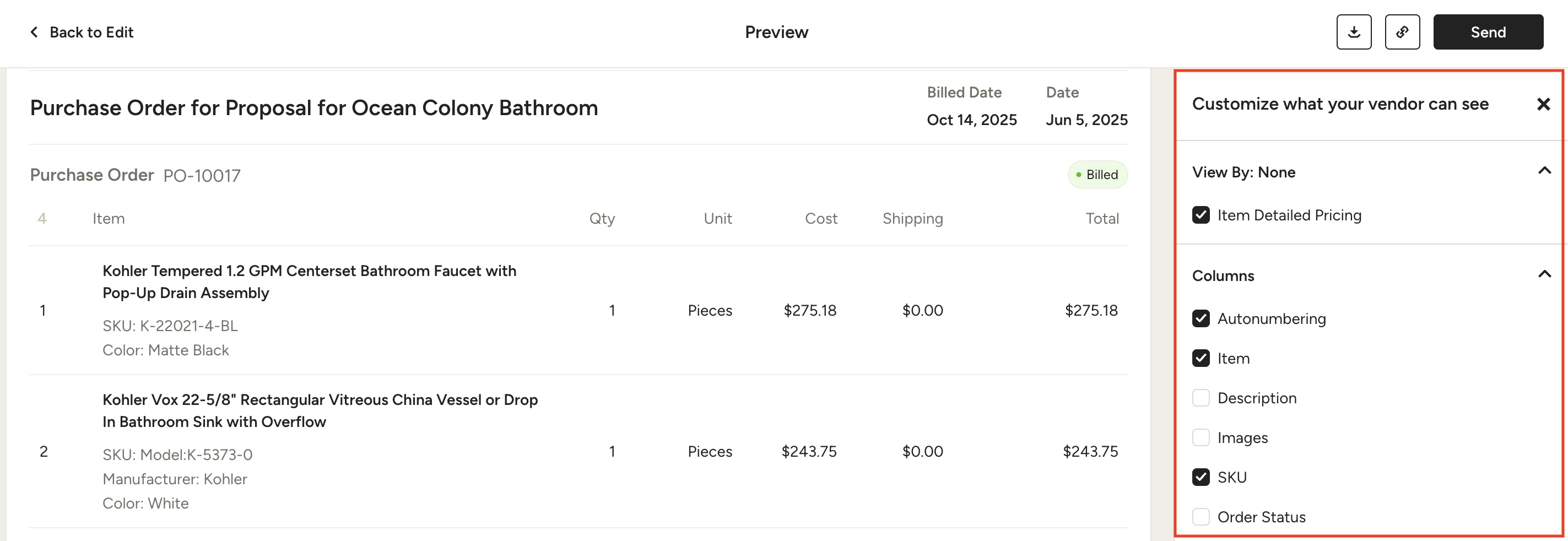This screenshot has width=1568, height=541.
Task: Click the Total column header
Action: point(1102,219)
